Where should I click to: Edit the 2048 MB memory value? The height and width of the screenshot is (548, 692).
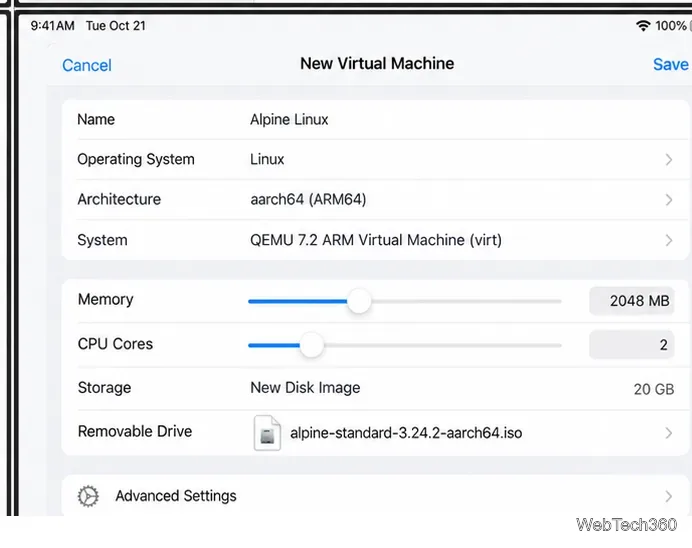(632, 301)
